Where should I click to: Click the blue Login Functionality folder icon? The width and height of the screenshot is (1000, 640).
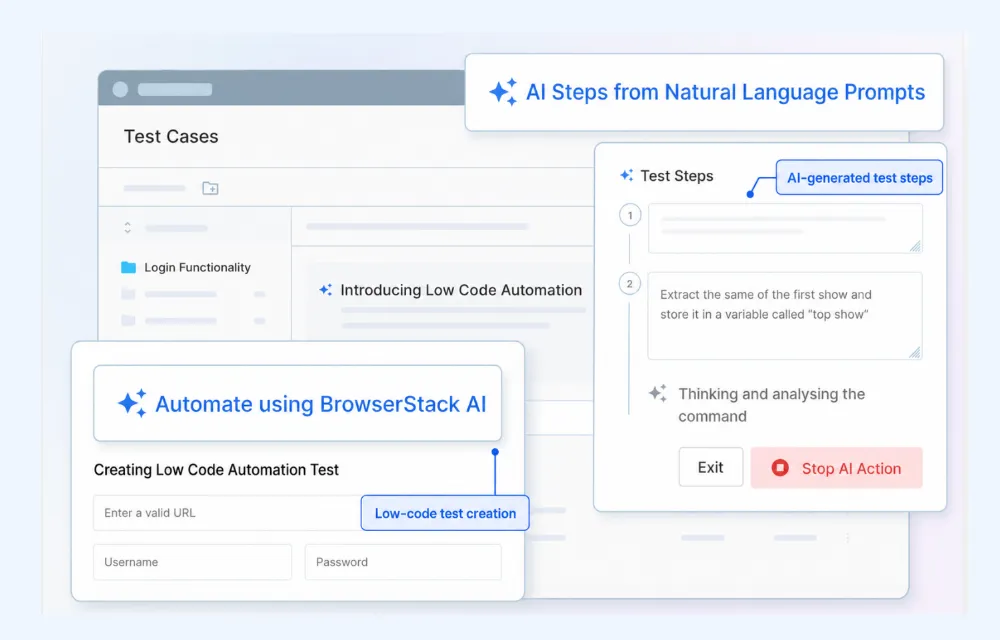coord(129,267)
